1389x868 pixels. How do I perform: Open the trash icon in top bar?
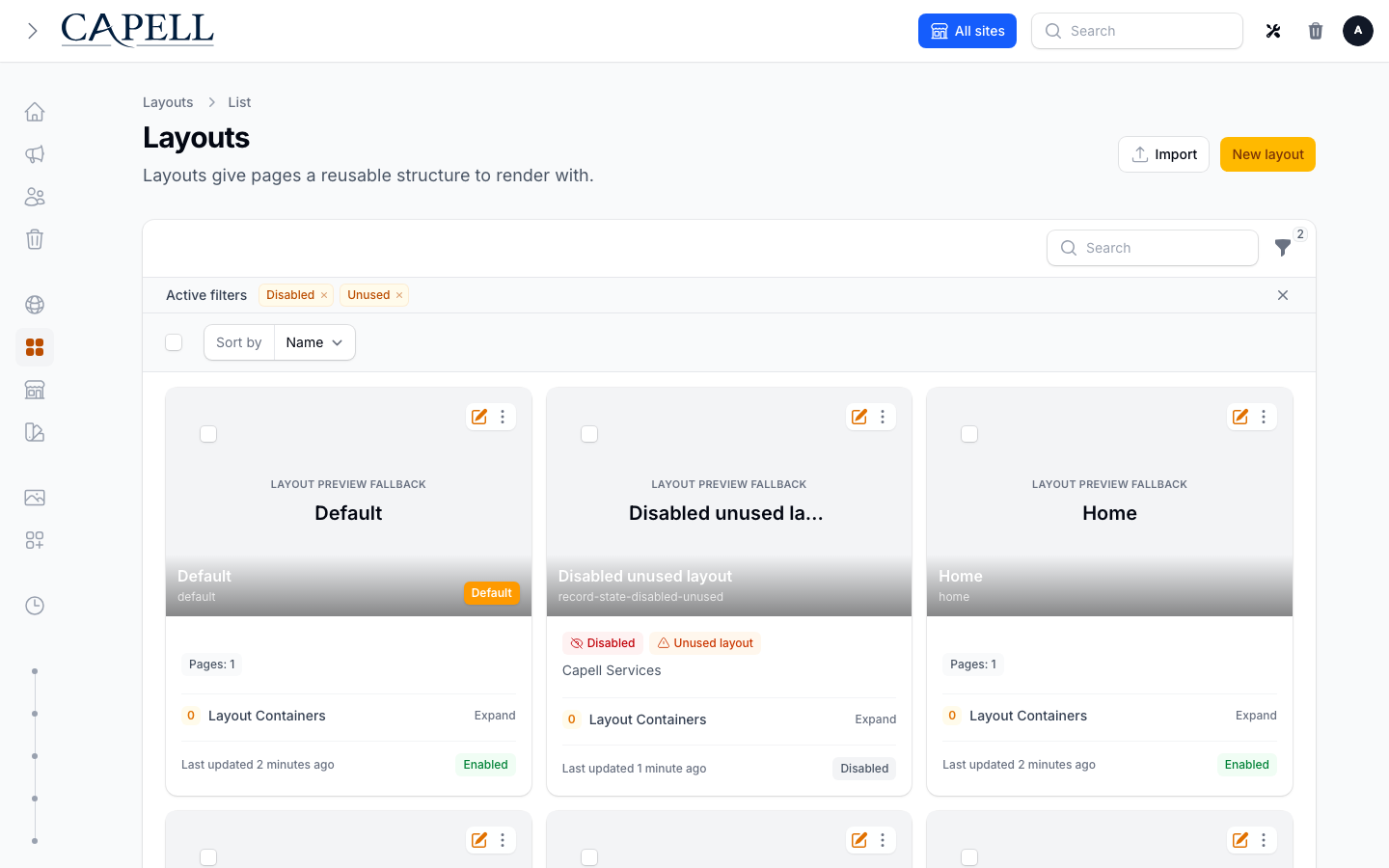pyautogui.click(x=1316, y=31)
